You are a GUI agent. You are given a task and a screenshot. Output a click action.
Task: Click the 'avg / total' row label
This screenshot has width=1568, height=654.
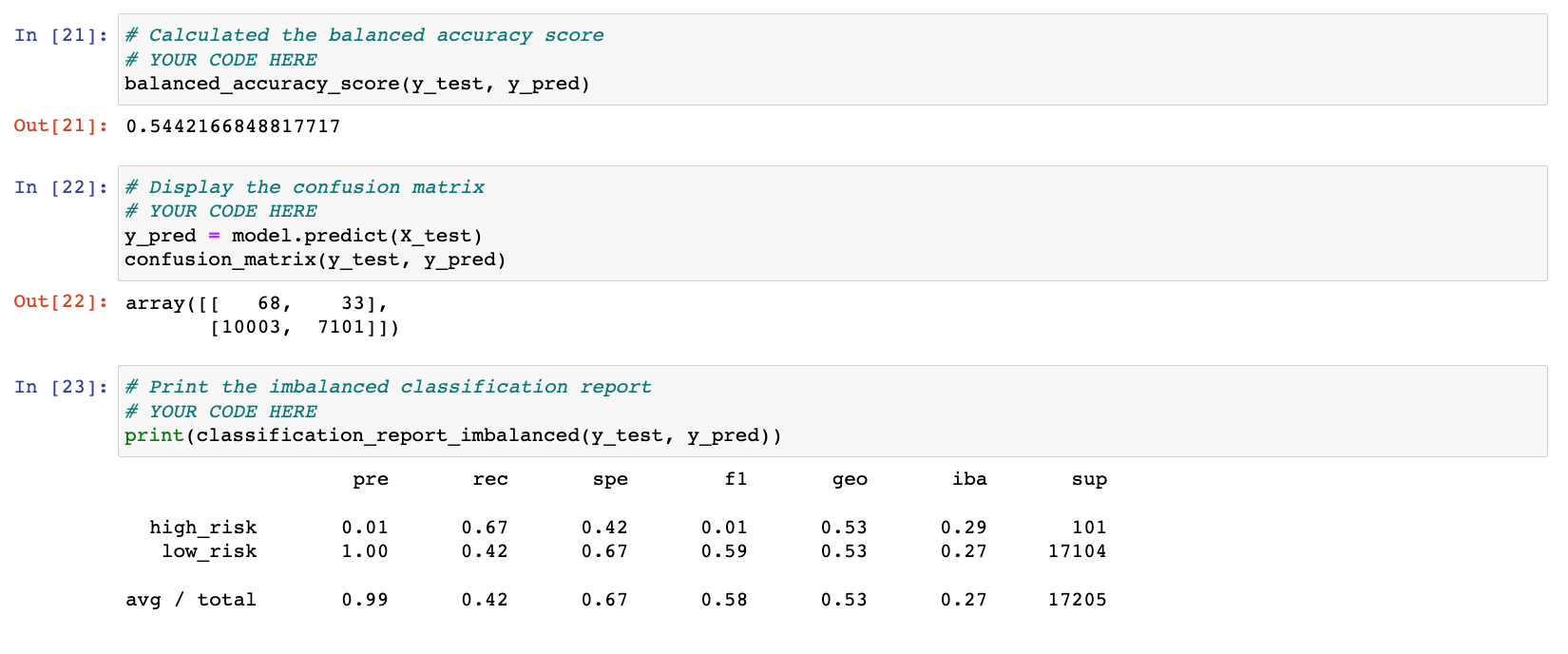pyautogui.click(x=191, y=600)
